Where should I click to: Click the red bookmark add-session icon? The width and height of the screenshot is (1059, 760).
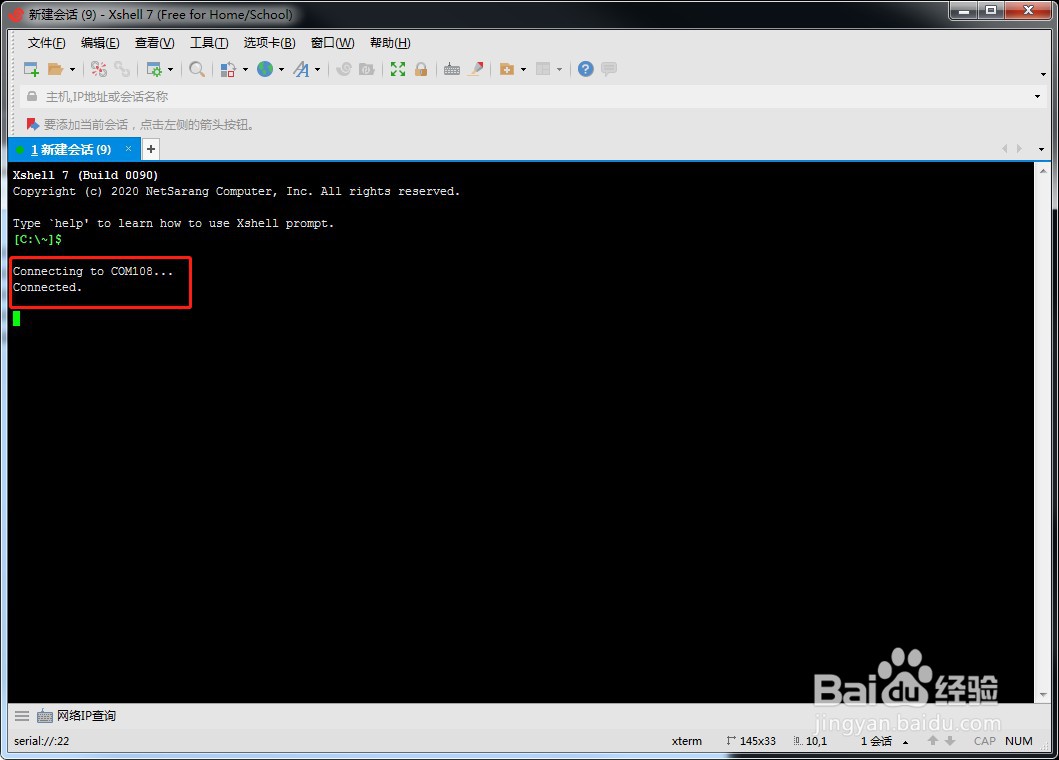click(32, 124)
